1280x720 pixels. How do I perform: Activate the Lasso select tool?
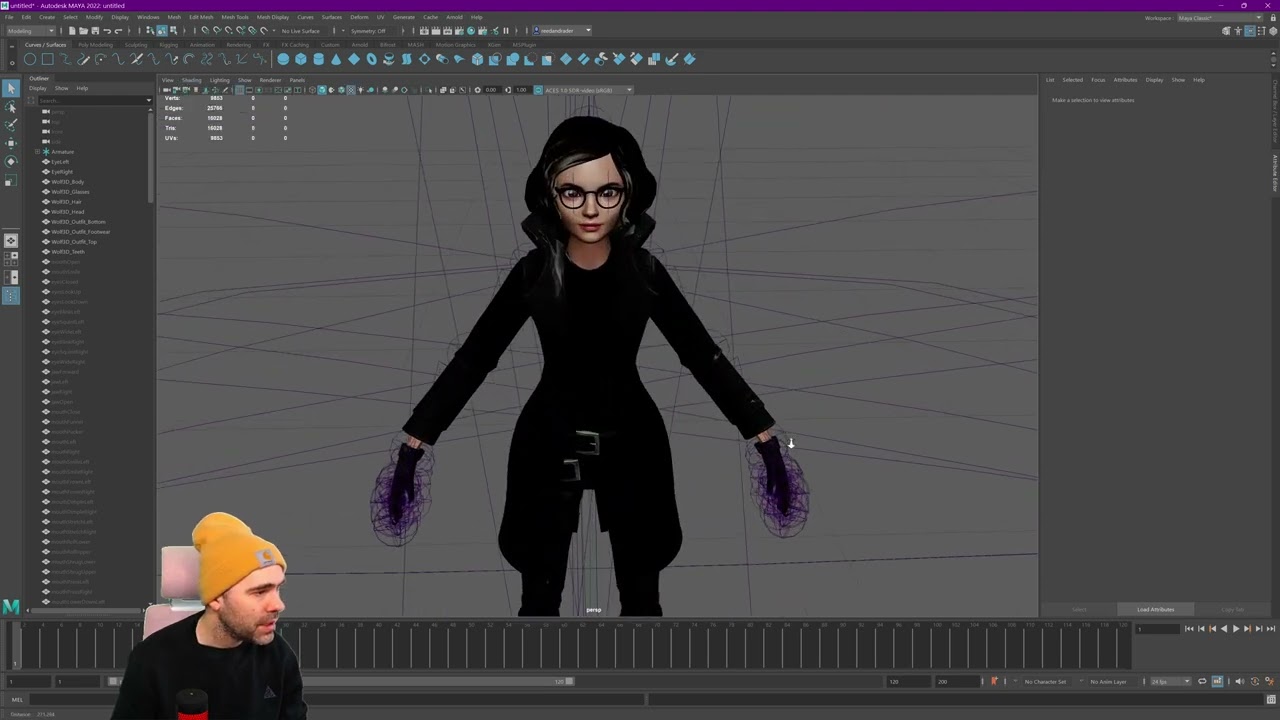[x=11, y=106]
